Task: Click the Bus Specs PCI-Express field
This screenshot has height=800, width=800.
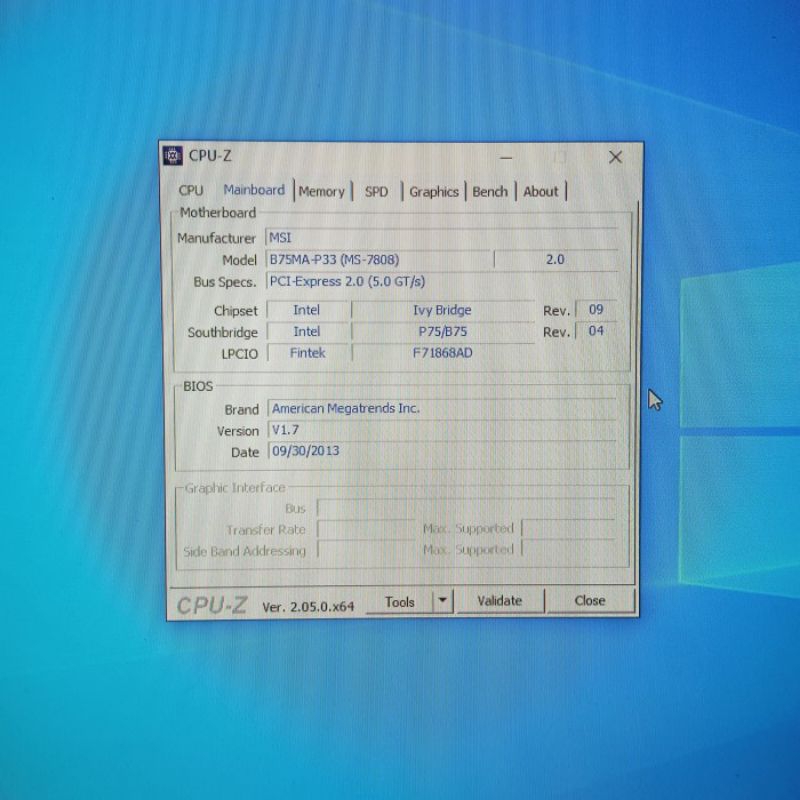Action: point(440,281)
